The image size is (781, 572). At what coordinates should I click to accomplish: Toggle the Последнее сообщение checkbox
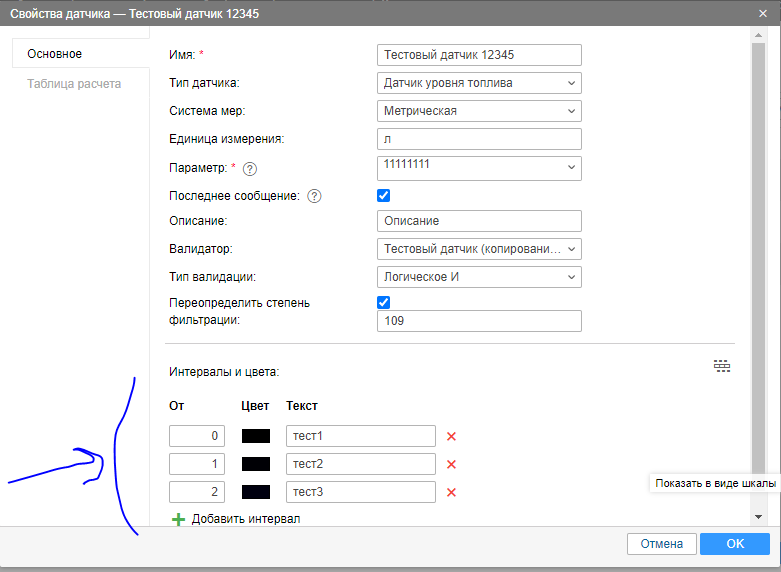pyautogui.click(x=384, y=195)
